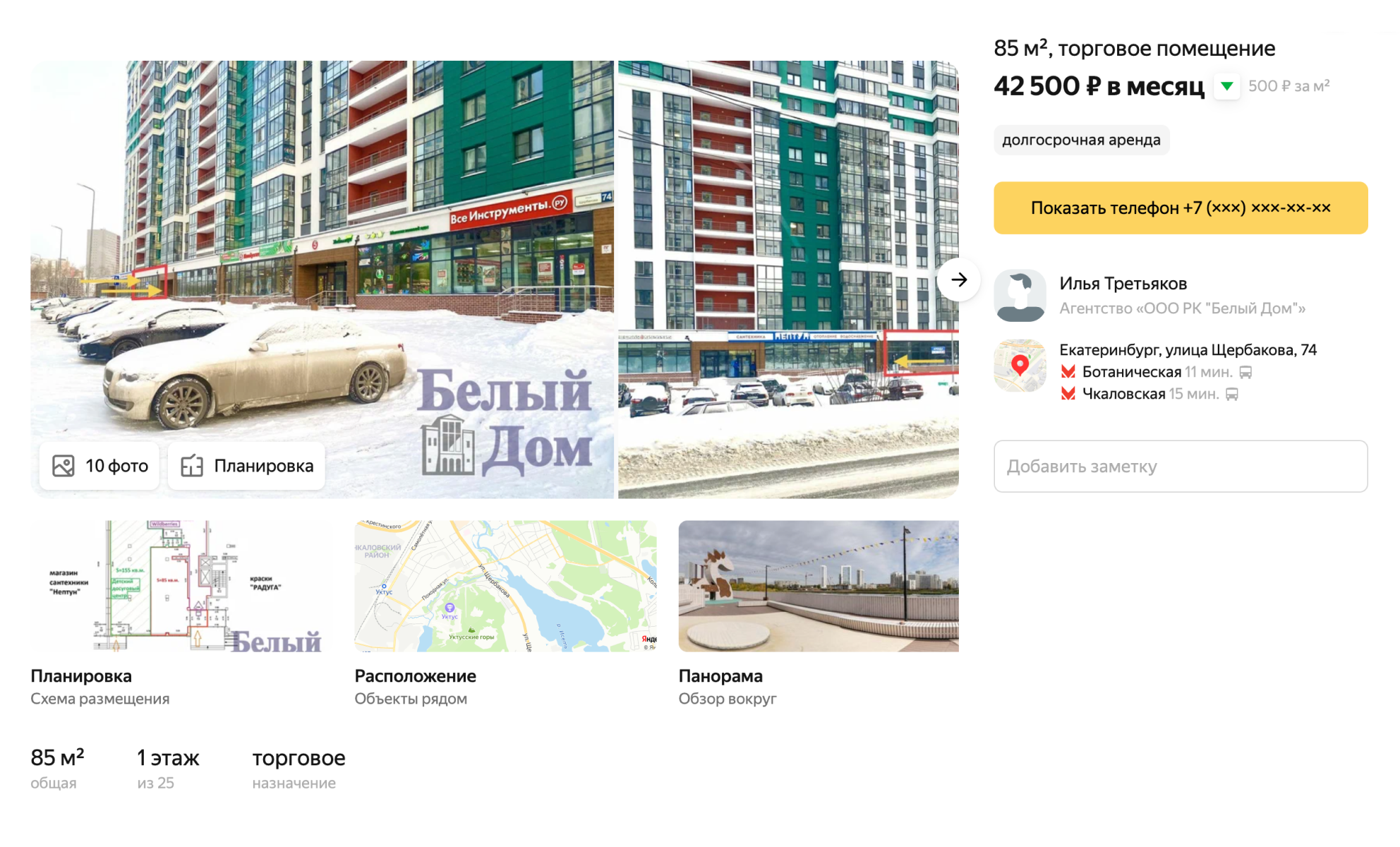1400x847 pixels.
Task: Click the долгосрочная аренда tag
Action: coord(1081,140)
